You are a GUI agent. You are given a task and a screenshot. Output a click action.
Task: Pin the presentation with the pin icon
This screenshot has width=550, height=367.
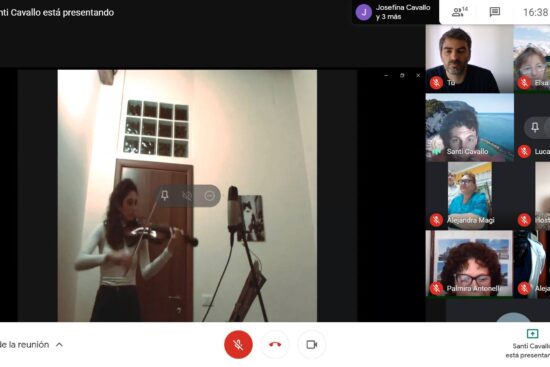click(165, 195)
